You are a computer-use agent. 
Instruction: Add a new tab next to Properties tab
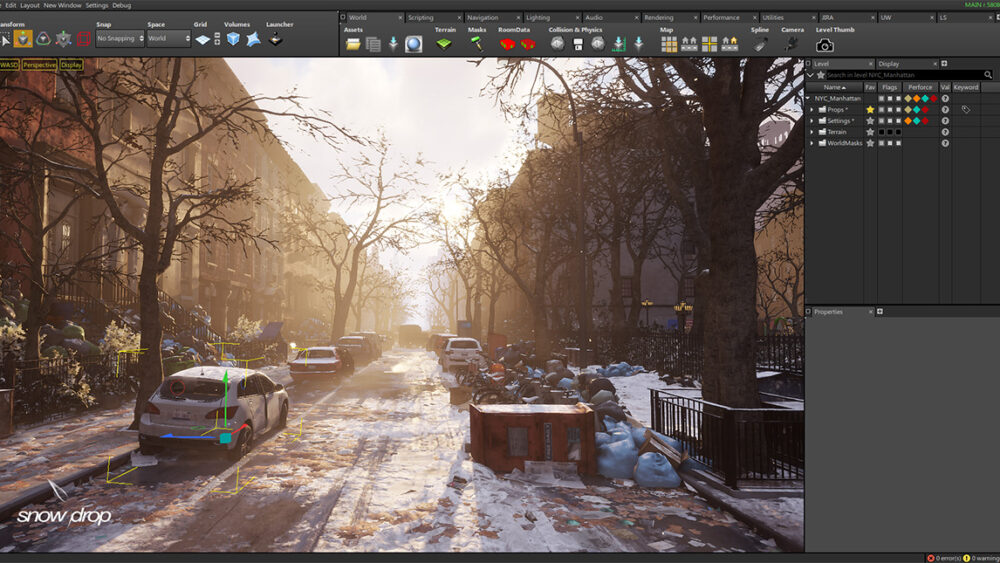[880, 312]
